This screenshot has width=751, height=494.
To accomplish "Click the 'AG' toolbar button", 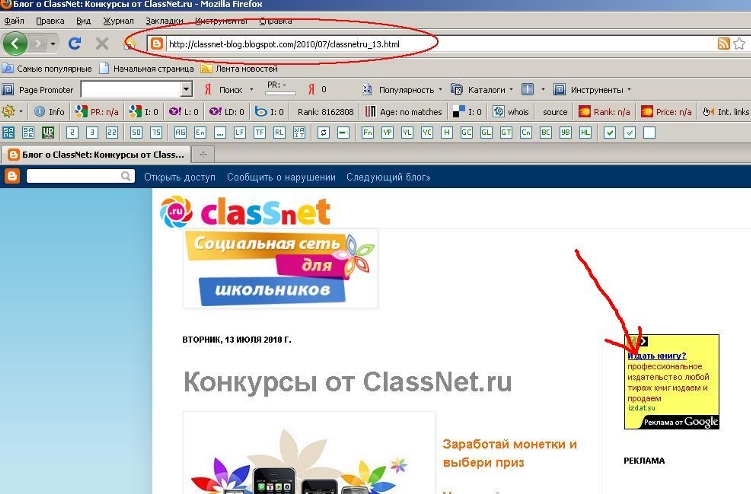I will (x=180, y=132).
